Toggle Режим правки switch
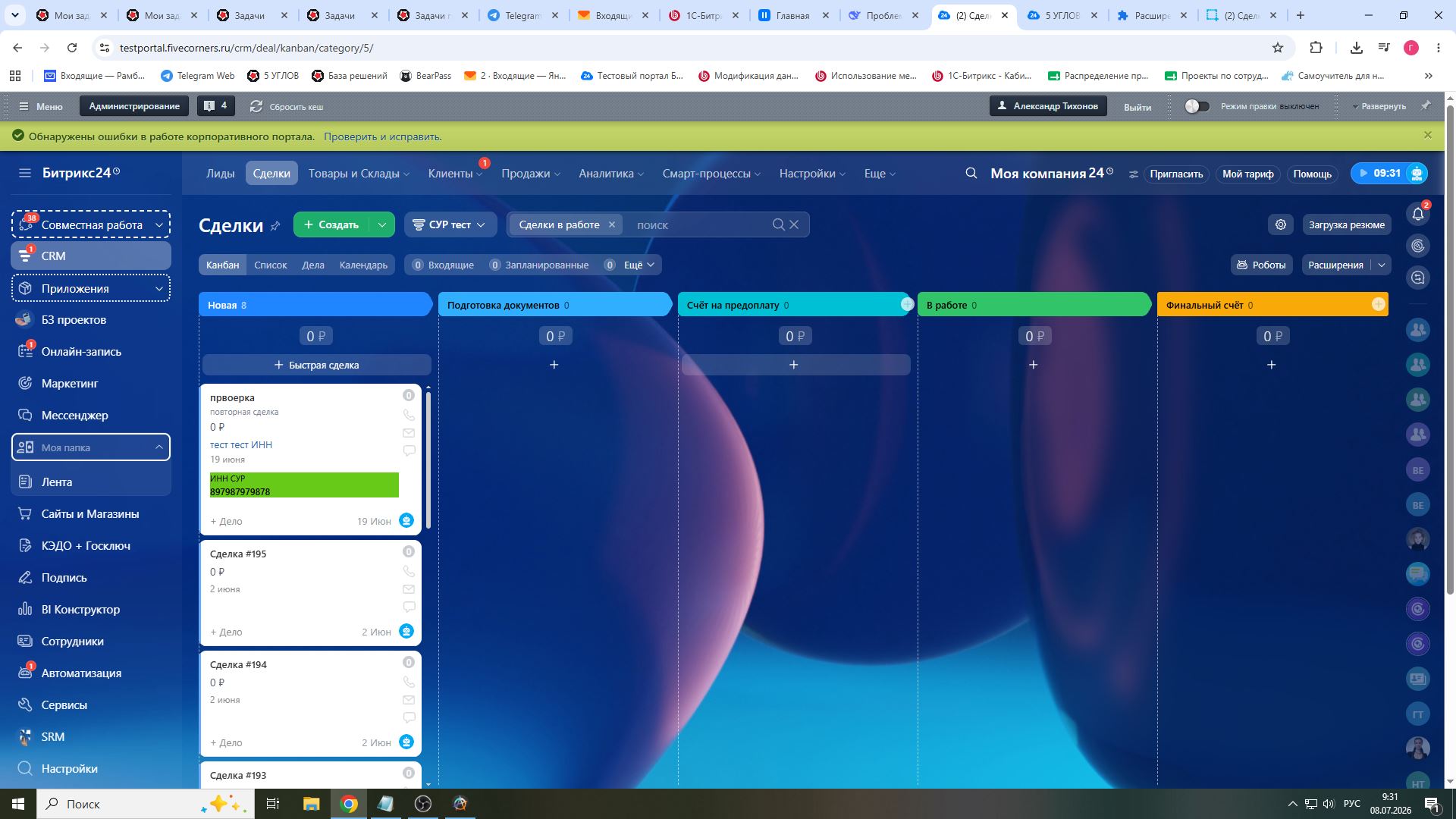 [1197, 106]
